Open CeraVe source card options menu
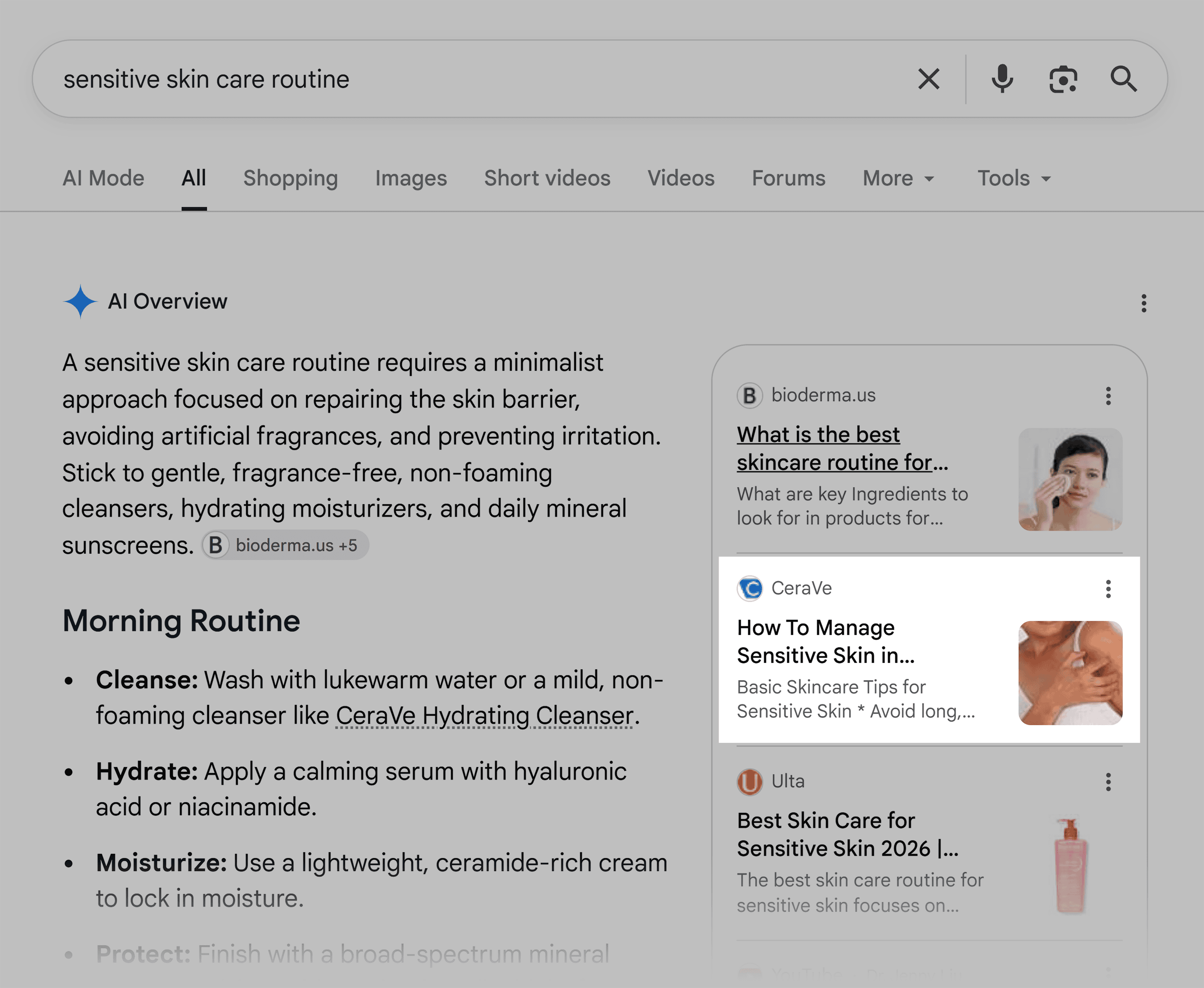1204x988 pixels. (1108, 588)
